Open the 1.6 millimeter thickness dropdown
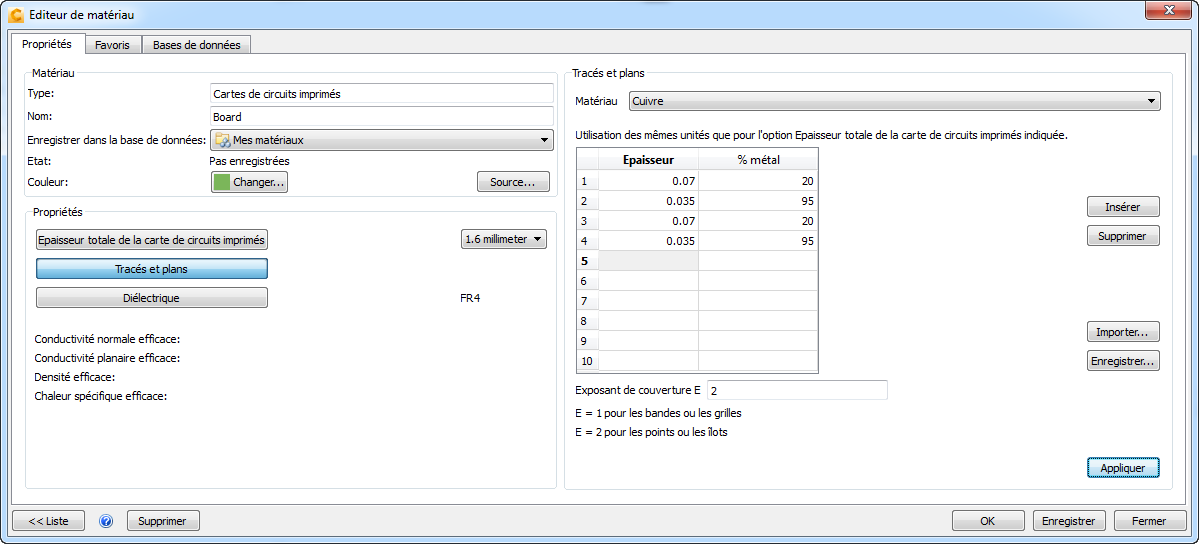Screen dimensions: 1199x544 coord(504,239)
